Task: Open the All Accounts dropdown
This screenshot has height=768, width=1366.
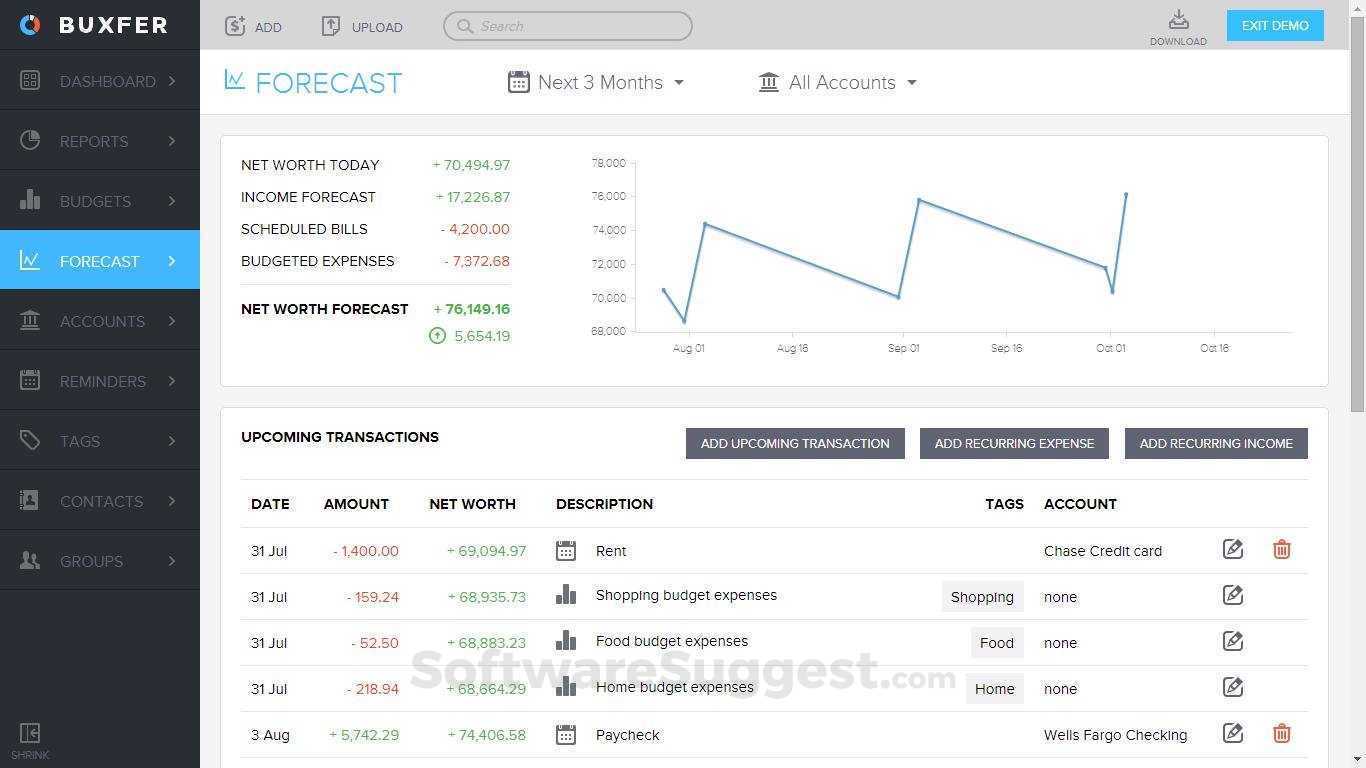Action: 838,82
